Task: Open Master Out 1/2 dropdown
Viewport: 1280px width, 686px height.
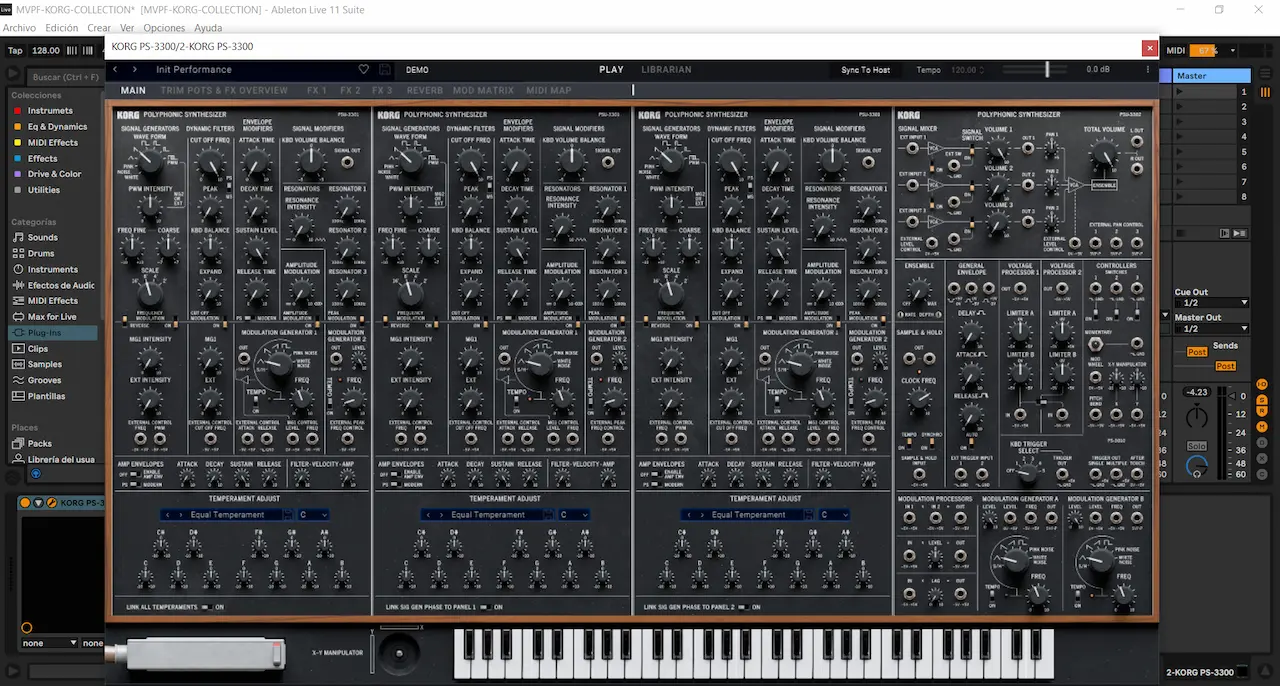Action: tap(1212, 328)
